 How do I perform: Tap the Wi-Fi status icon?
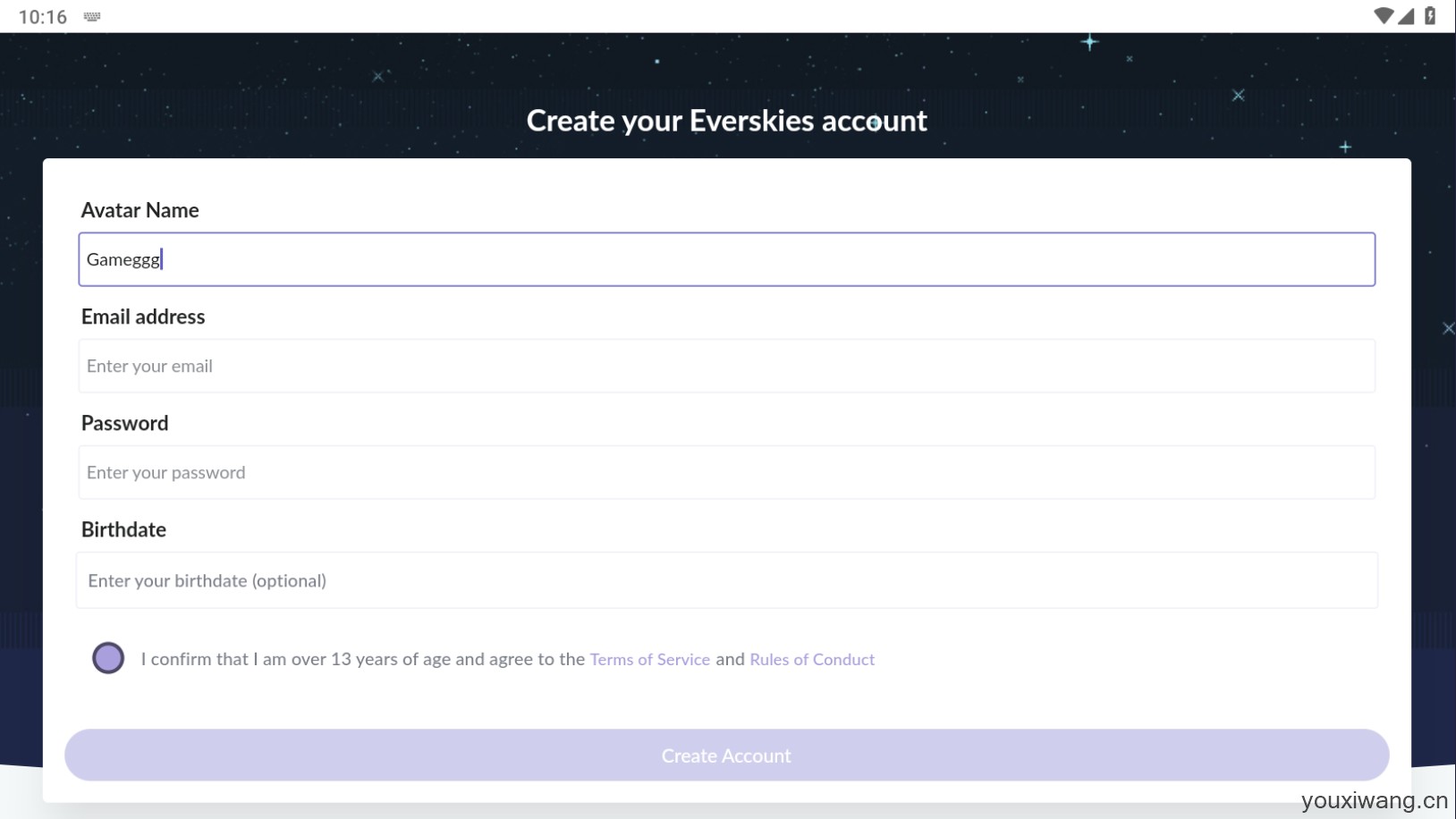[x=1383, y=16]
